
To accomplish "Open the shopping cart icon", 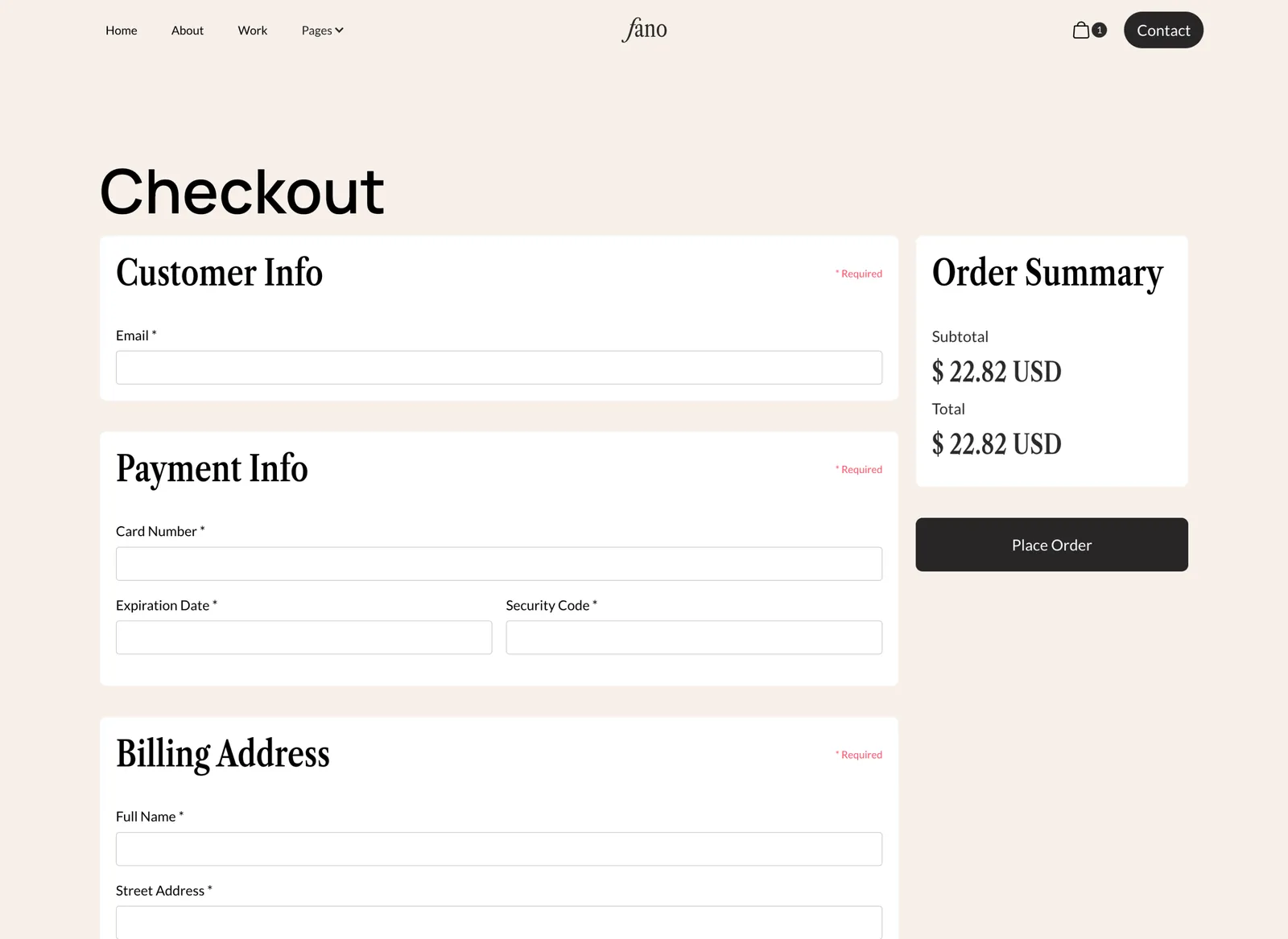I will tap(1080, 30).
